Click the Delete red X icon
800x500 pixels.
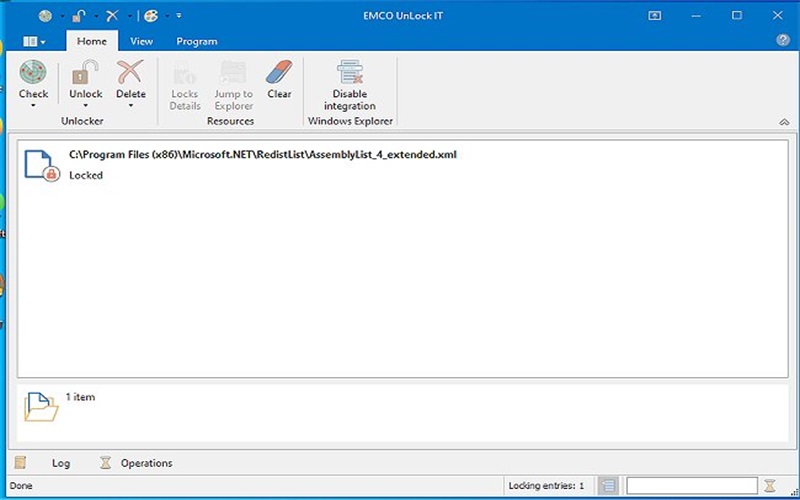130,72
